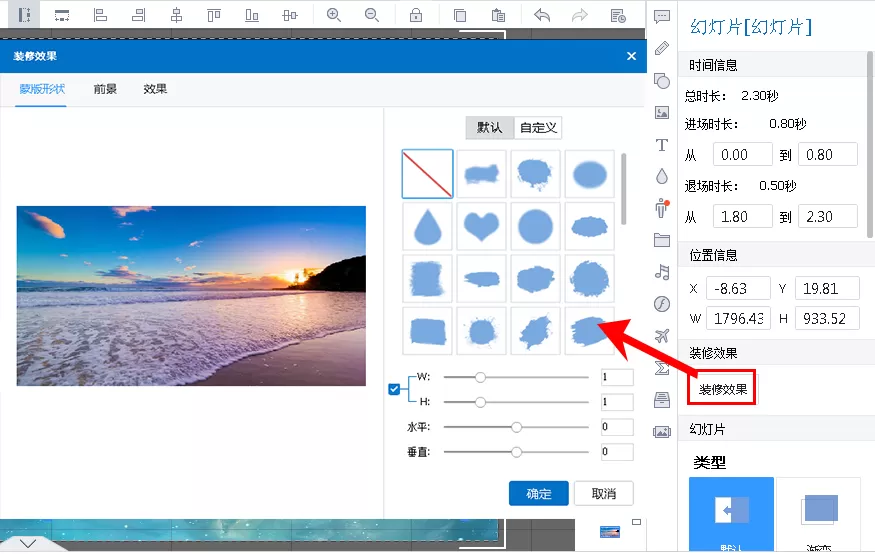Select the no-mask shape thumbnail

click(427, 174)
